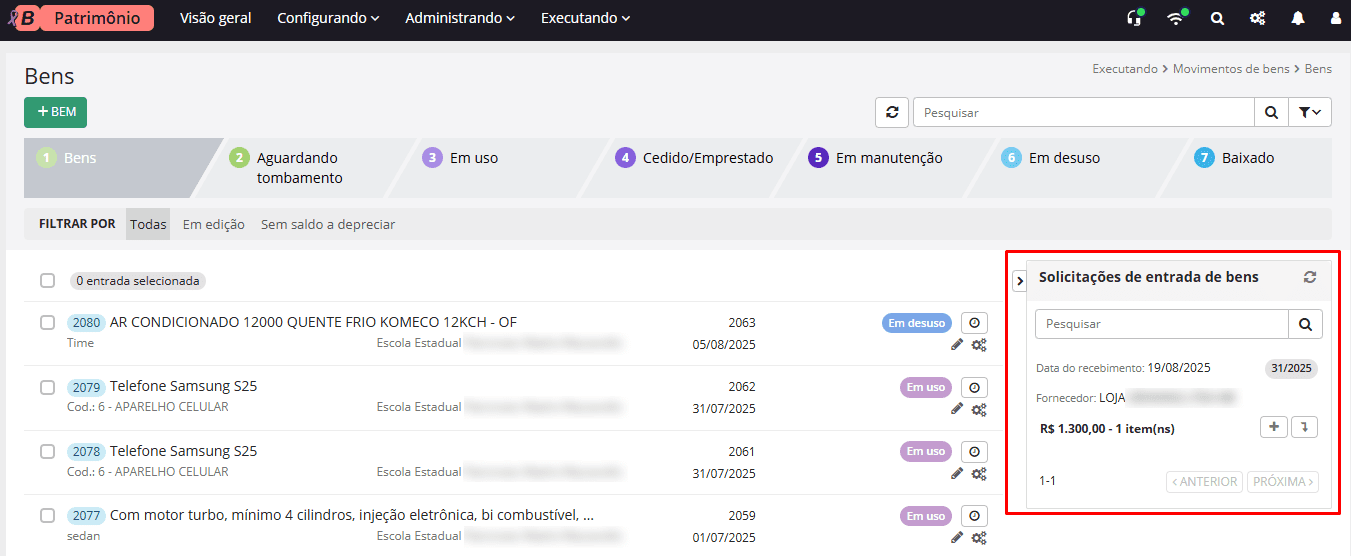
Task: Open the gears actions icon for item 2079
Action: (x=979, y=409)
